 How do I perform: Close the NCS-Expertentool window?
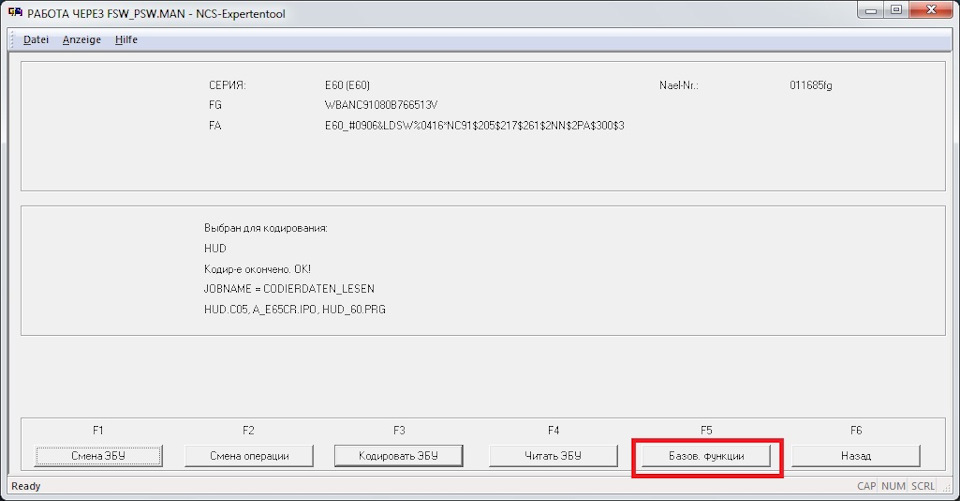click(x=932, y=10)
